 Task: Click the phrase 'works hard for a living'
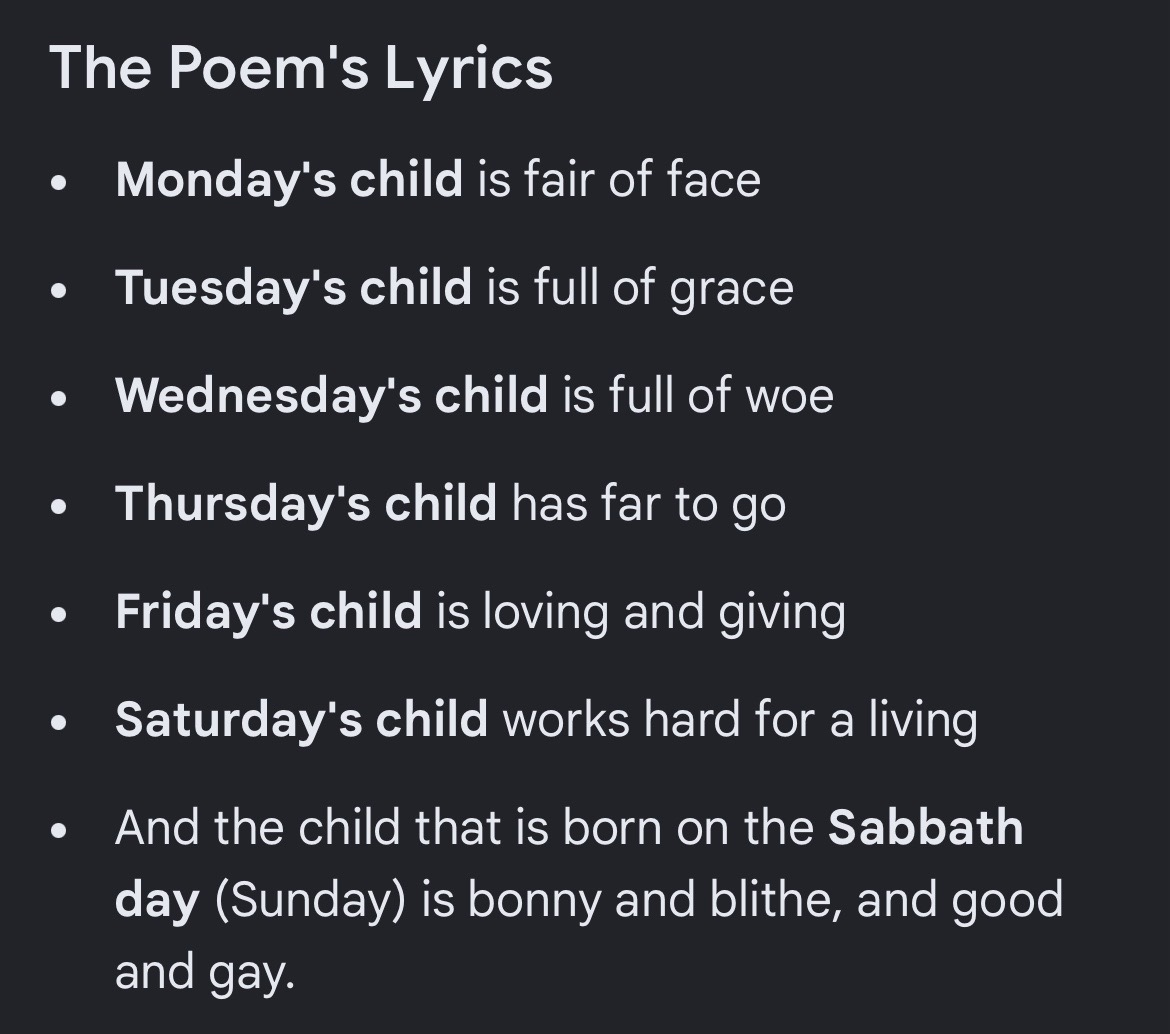(740, 721)
